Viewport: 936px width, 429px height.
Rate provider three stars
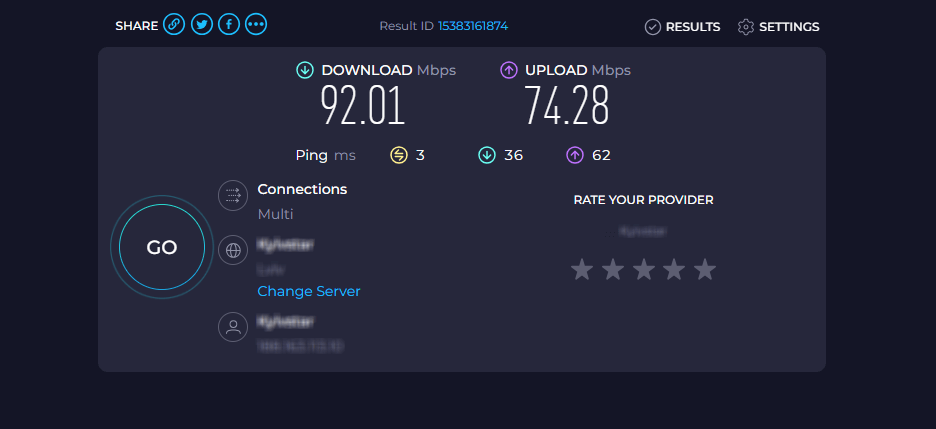click(x=644, y=269)
